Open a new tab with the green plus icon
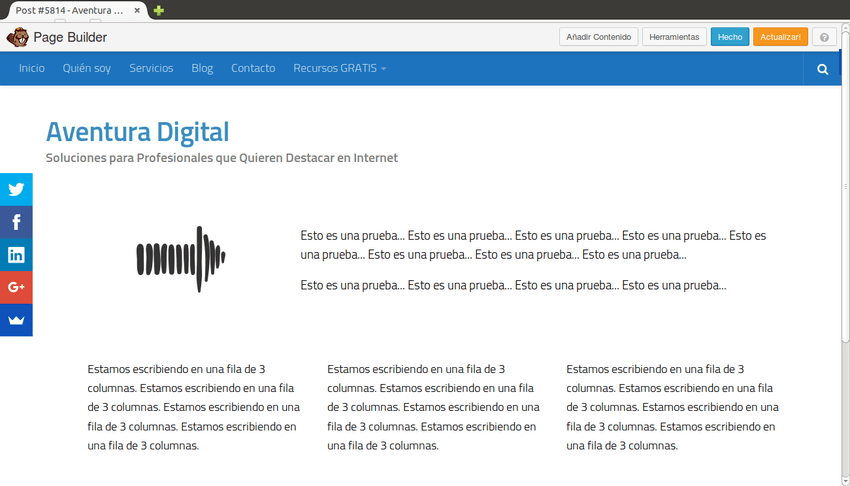Viewport: 850px width, 486px height. click(x=159, y=10)
